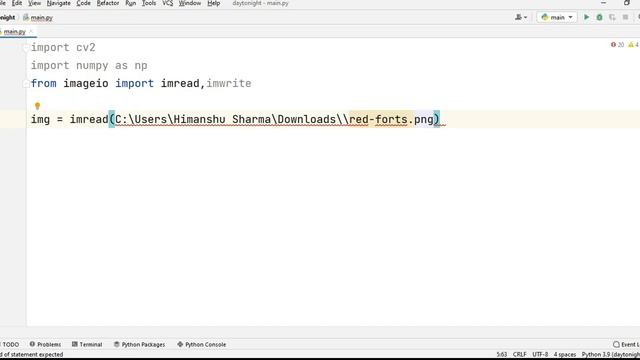
Task: Click 'red-forts.png' in the file path
Action: 391,120
